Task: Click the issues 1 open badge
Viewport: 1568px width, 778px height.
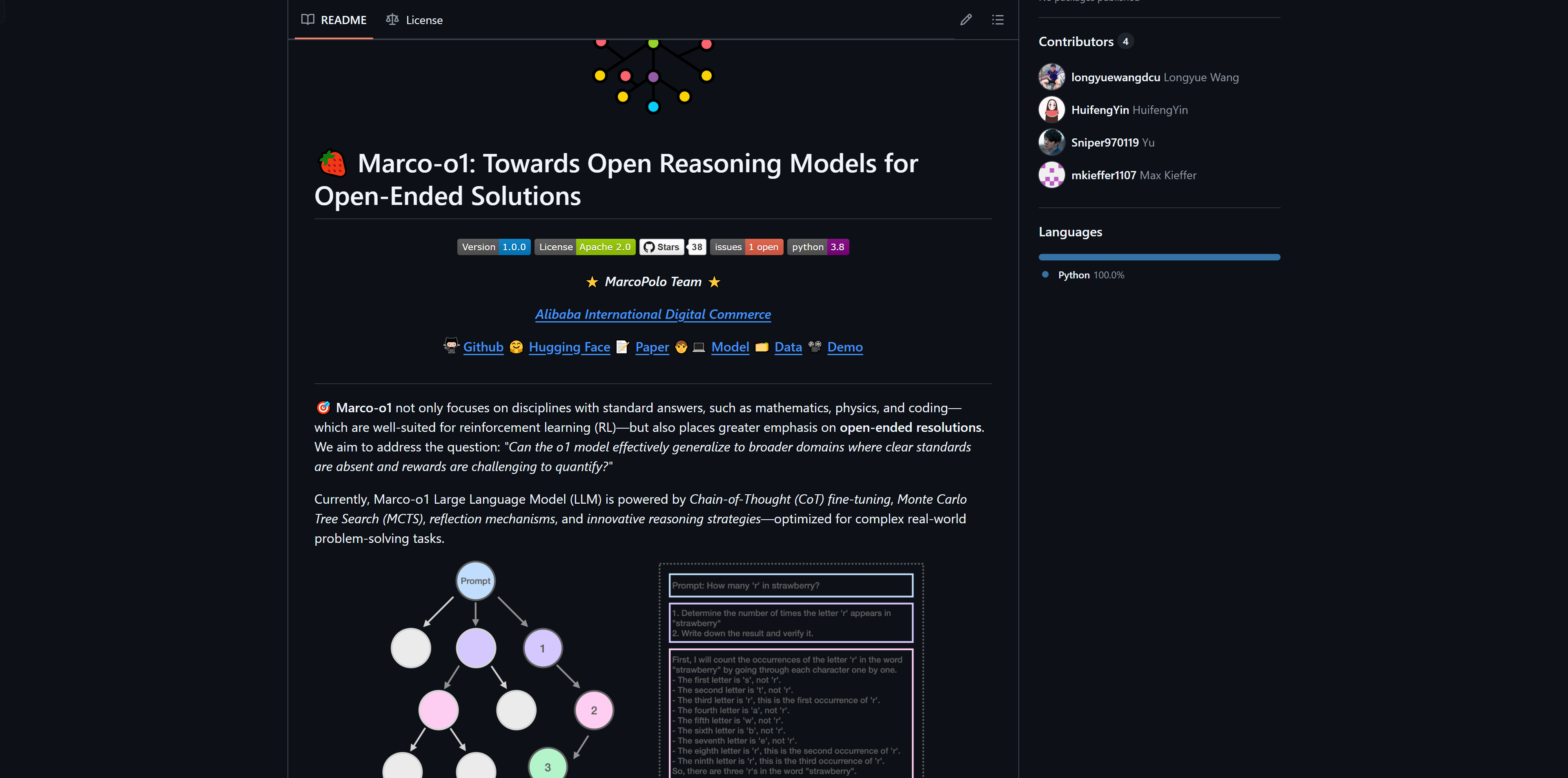Action: pyautogui.click(x=747, y=247)
